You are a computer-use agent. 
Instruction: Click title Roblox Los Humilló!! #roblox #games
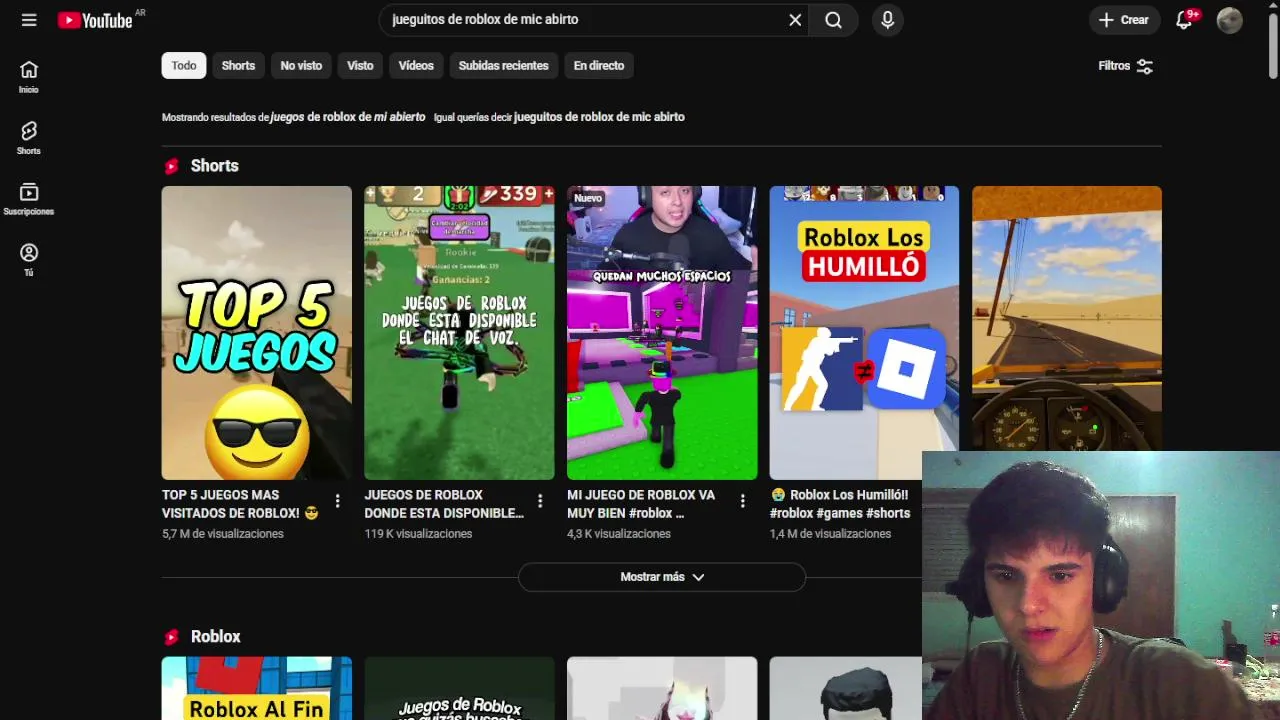pos(840,504)
